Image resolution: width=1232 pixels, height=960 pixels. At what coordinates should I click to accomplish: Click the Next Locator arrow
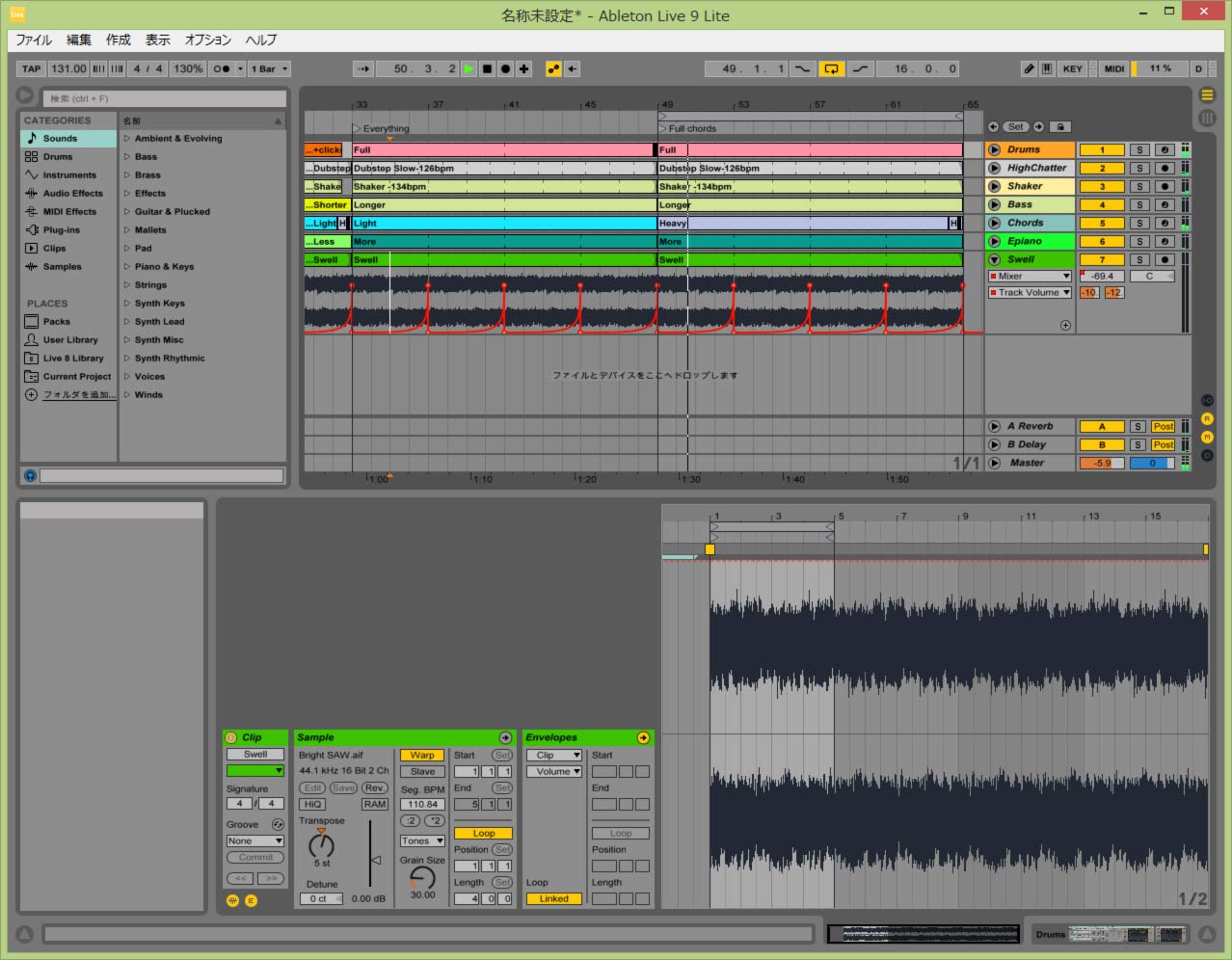point(1038,126)
